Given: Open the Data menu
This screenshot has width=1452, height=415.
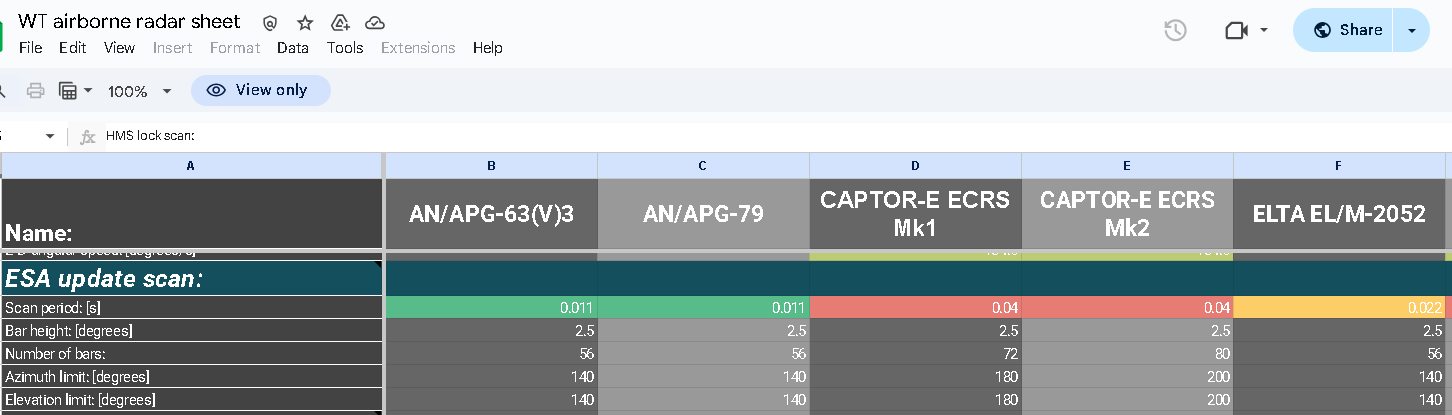Looking at the screenshot, I should (293, 48).
